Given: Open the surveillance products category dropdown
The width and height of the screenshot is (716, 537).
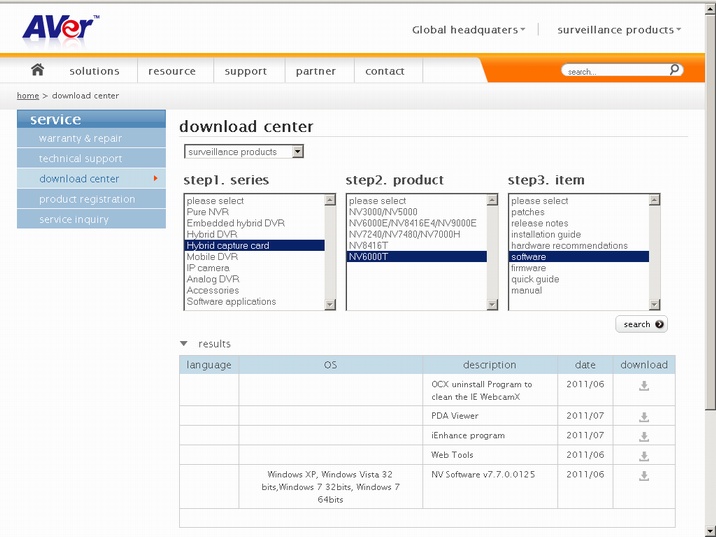Looking at the screenshot, I should pyautogui.click(x=245, y=152).
